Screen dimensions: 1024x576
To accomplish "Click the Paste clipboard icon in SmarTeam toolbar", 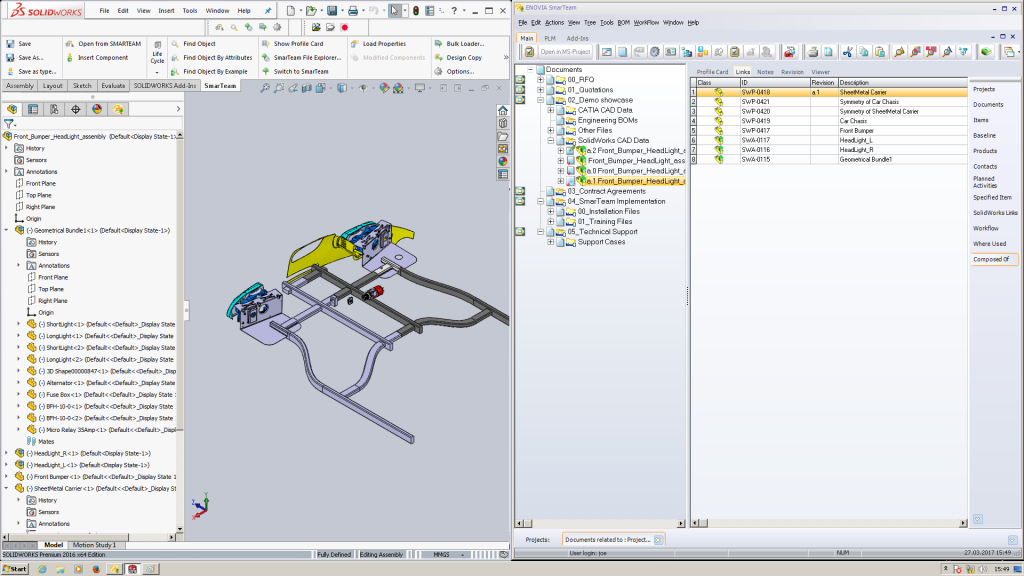I will 880,52.
